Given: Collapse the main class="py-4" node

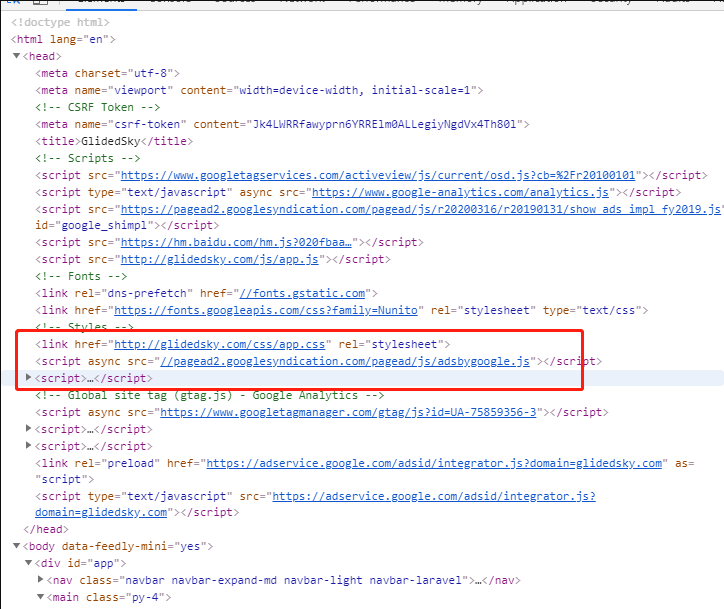Looking at the screenshot, I should coord(41,597).
